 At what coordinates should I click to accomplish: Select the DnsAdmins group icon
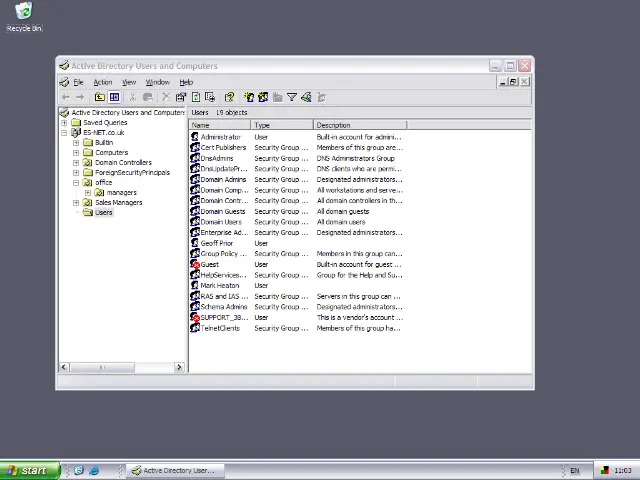195,158
